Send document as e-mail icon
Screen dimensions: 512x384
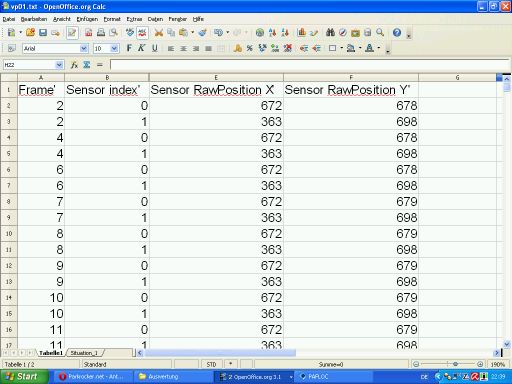(x=56, y=32)
